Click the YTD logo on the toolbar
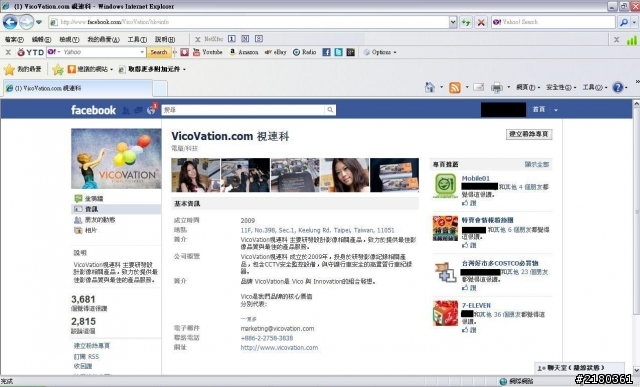Image resolution: width=640 pixels, height=387 pixels. tap(31, 52)
